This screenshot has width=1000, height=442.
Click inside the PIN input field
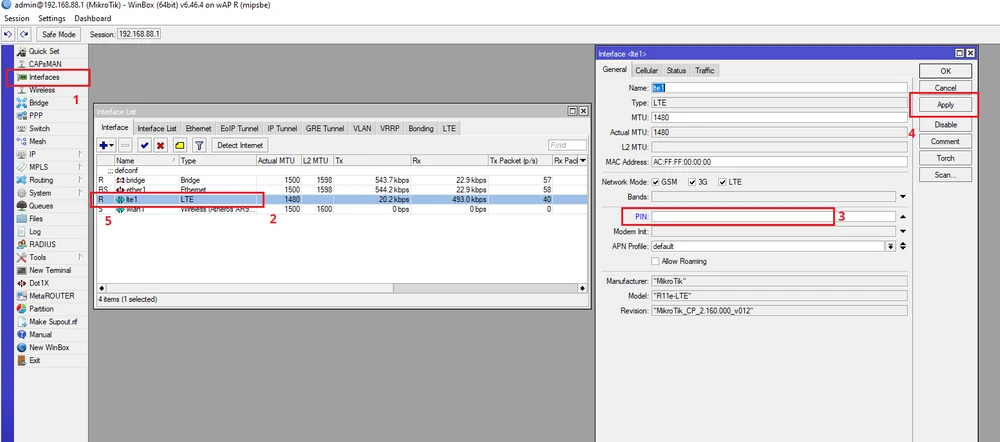click(740, 216)
